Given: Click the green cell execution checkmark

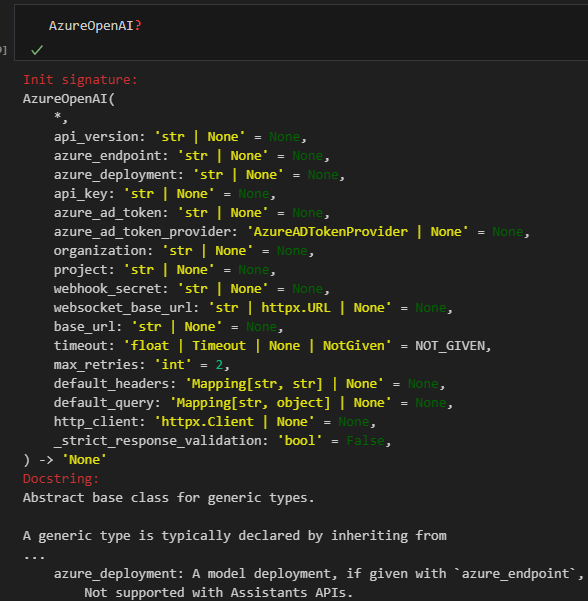Looking at the screenshot, I should (37, 50).
